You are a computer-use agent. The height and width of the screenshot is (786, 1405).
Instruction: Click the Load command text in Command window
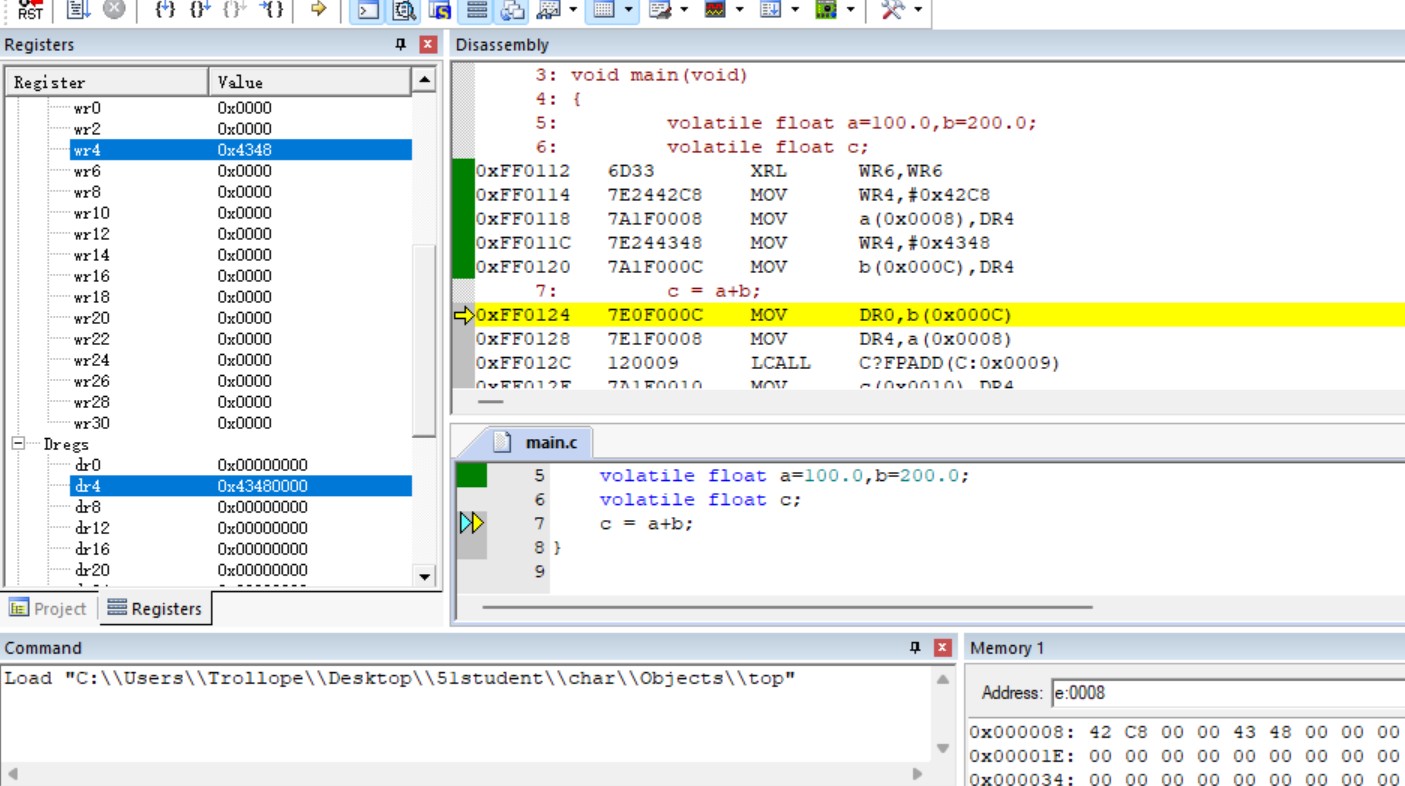point(400,678)
